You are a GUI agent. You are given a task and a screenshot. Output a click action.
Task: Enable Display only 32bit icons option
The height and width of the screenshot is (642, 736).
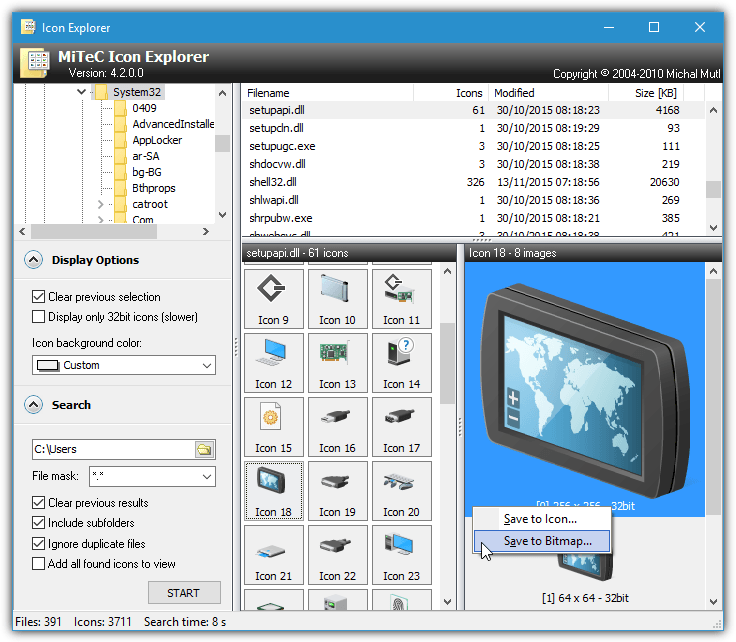click(x=39, y=317)
